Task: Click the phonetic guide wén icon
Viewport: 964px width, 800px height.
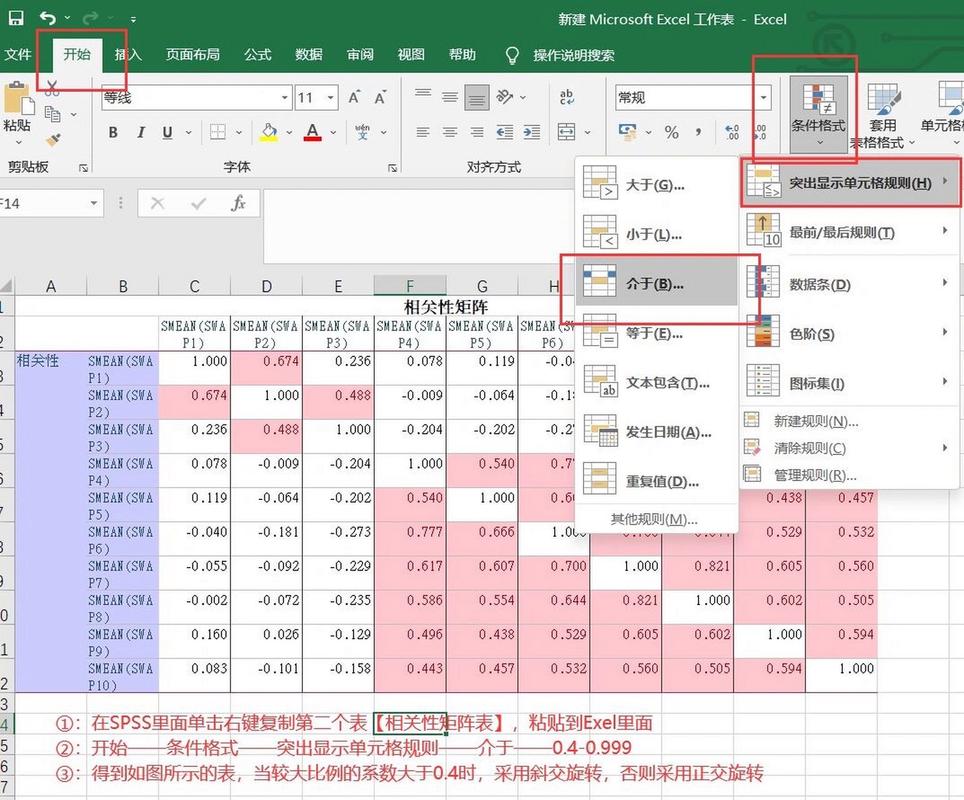Action: [363, 132]
